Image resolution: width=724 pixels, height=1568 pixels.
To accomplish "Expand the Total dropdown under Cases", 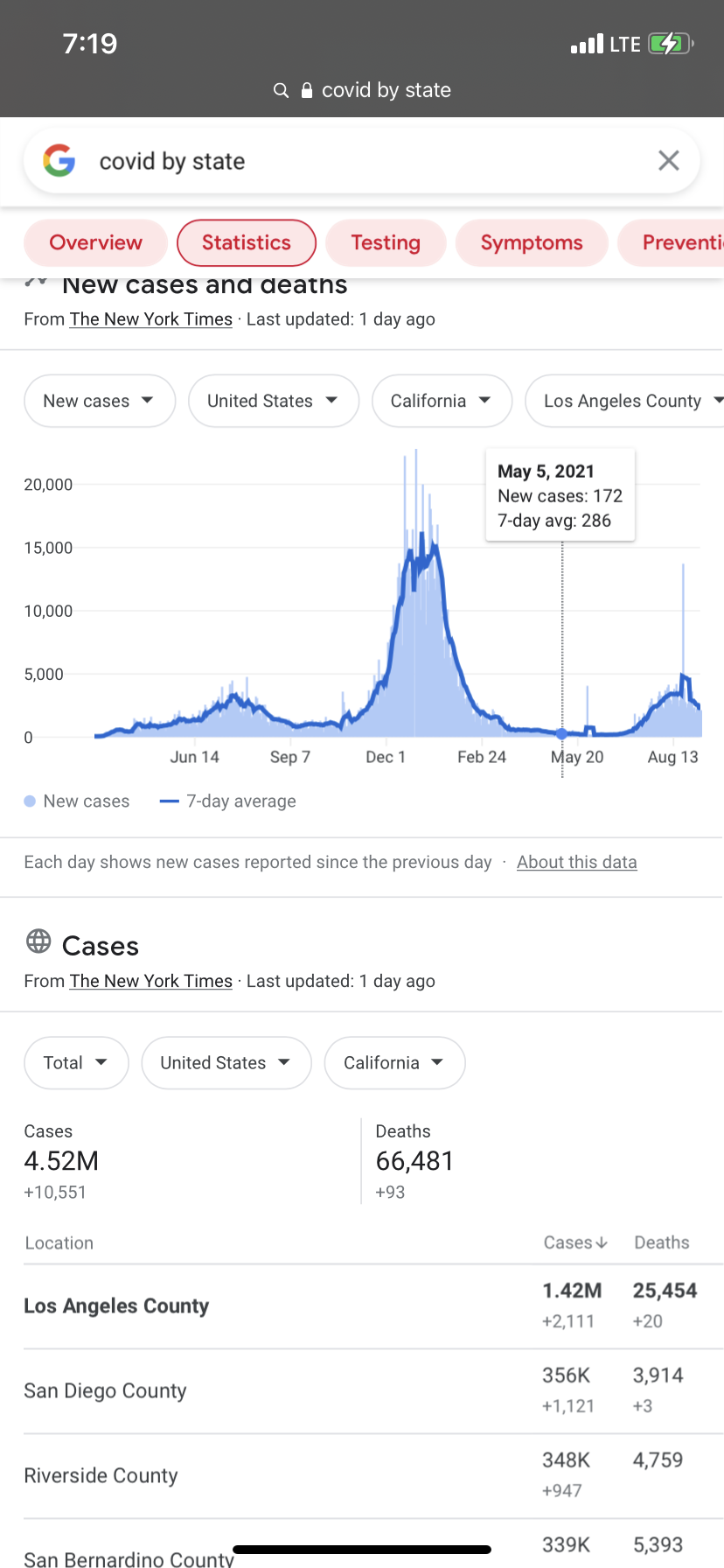I will point(76,1063).
